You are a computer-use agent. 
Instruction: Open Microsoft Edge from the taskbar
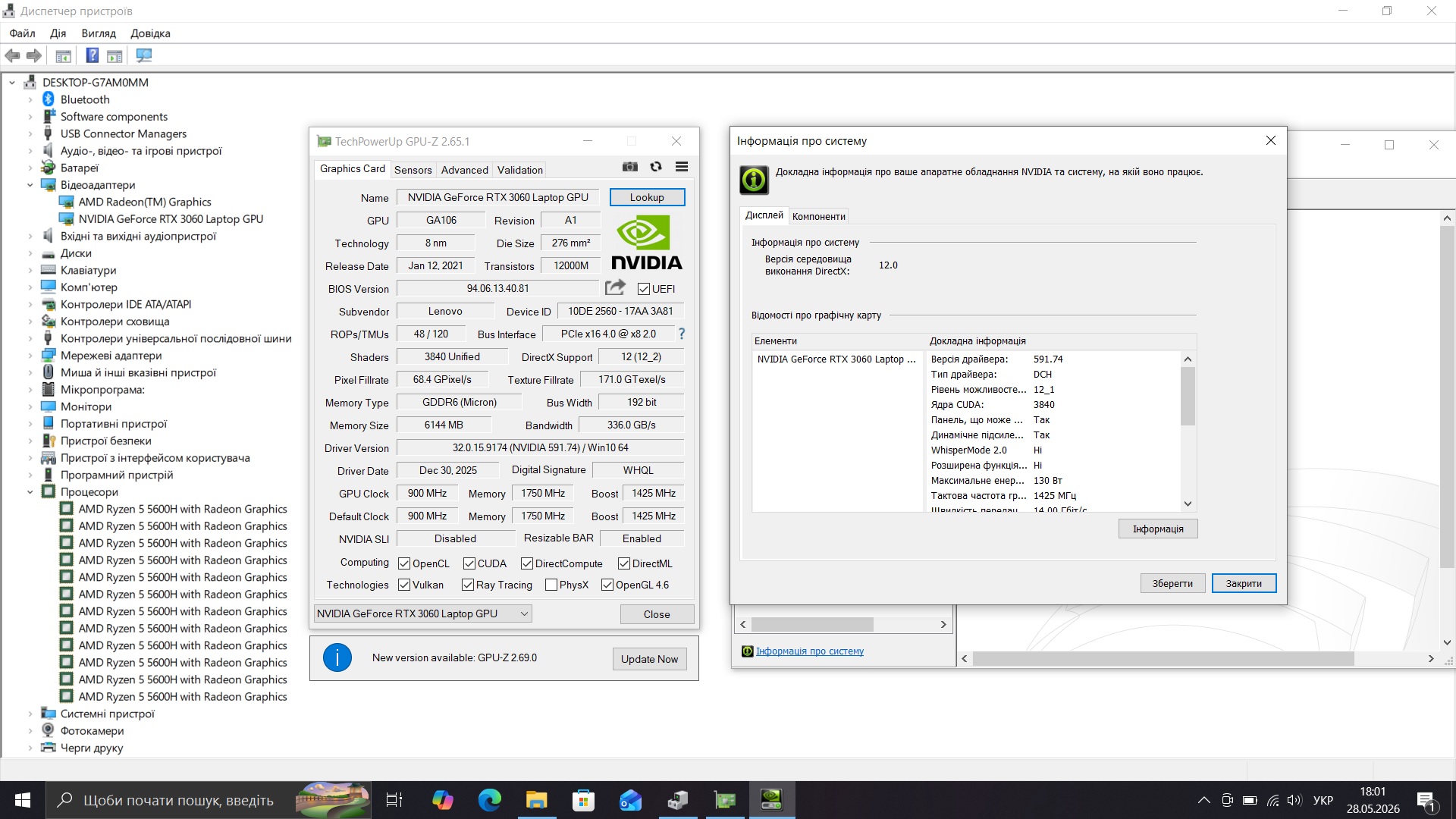(489, 800)
